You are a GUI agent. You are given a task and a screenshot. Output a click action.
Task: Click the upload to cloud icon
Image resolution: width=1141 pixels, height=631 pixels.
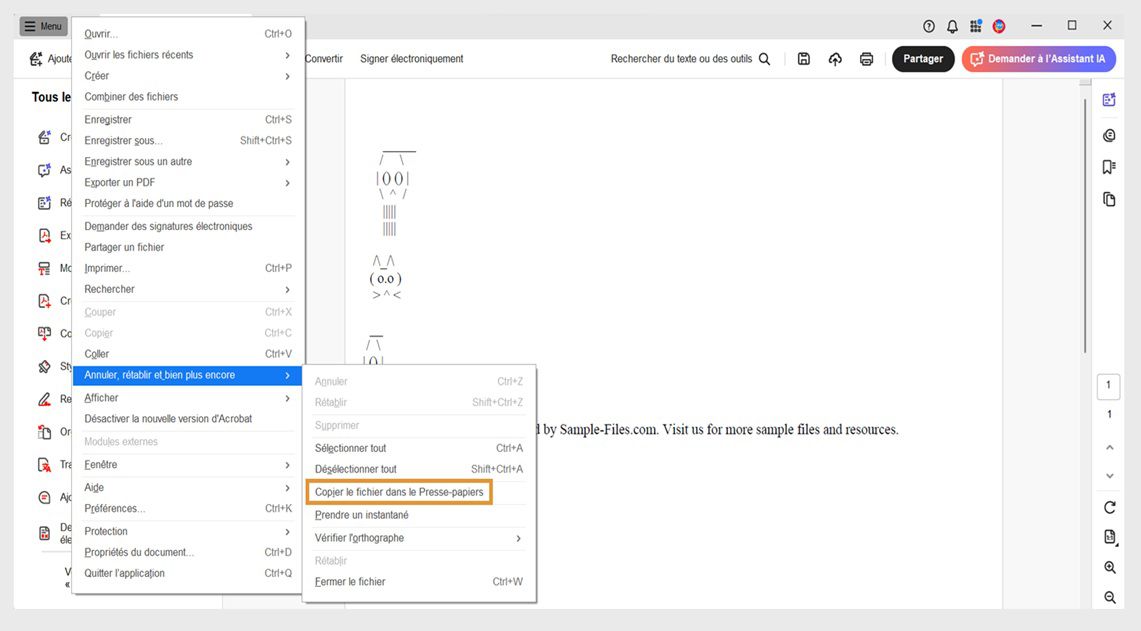tap(835, 59)
